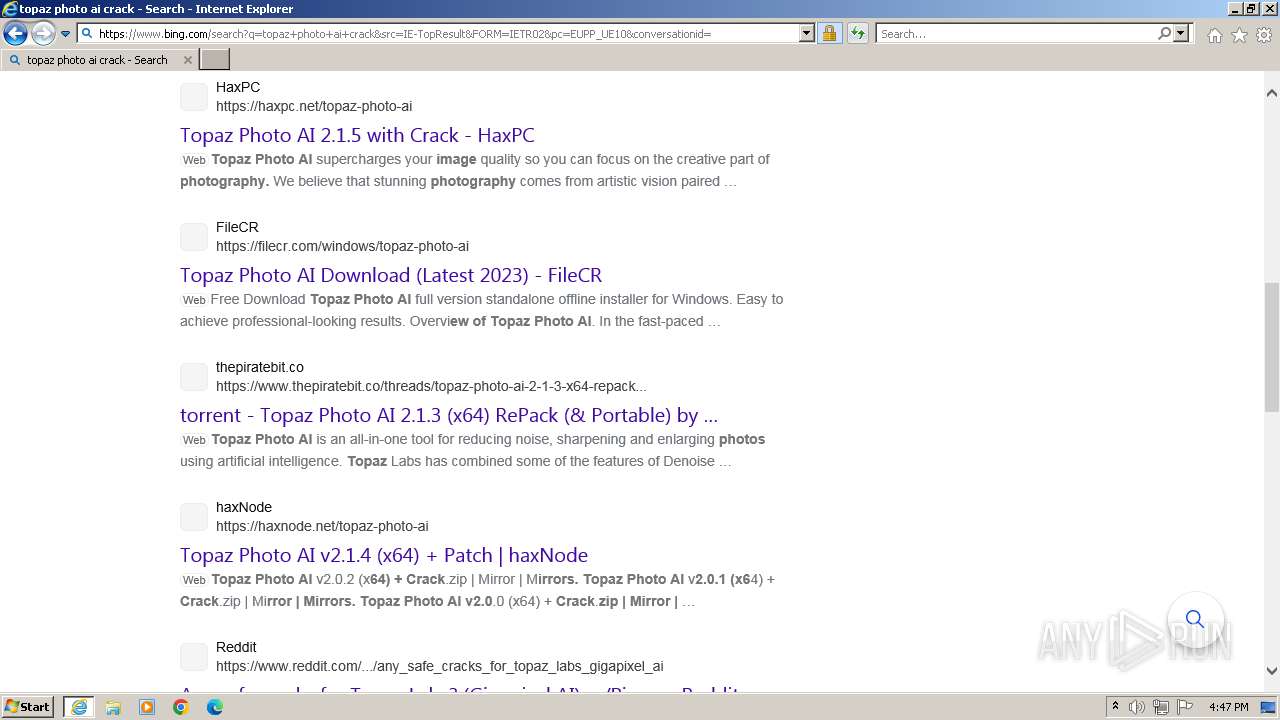Click the scrollbar up arrow
This screenshot has width=1280, height=720.
pyautogui.click(x=1271, y=93)
